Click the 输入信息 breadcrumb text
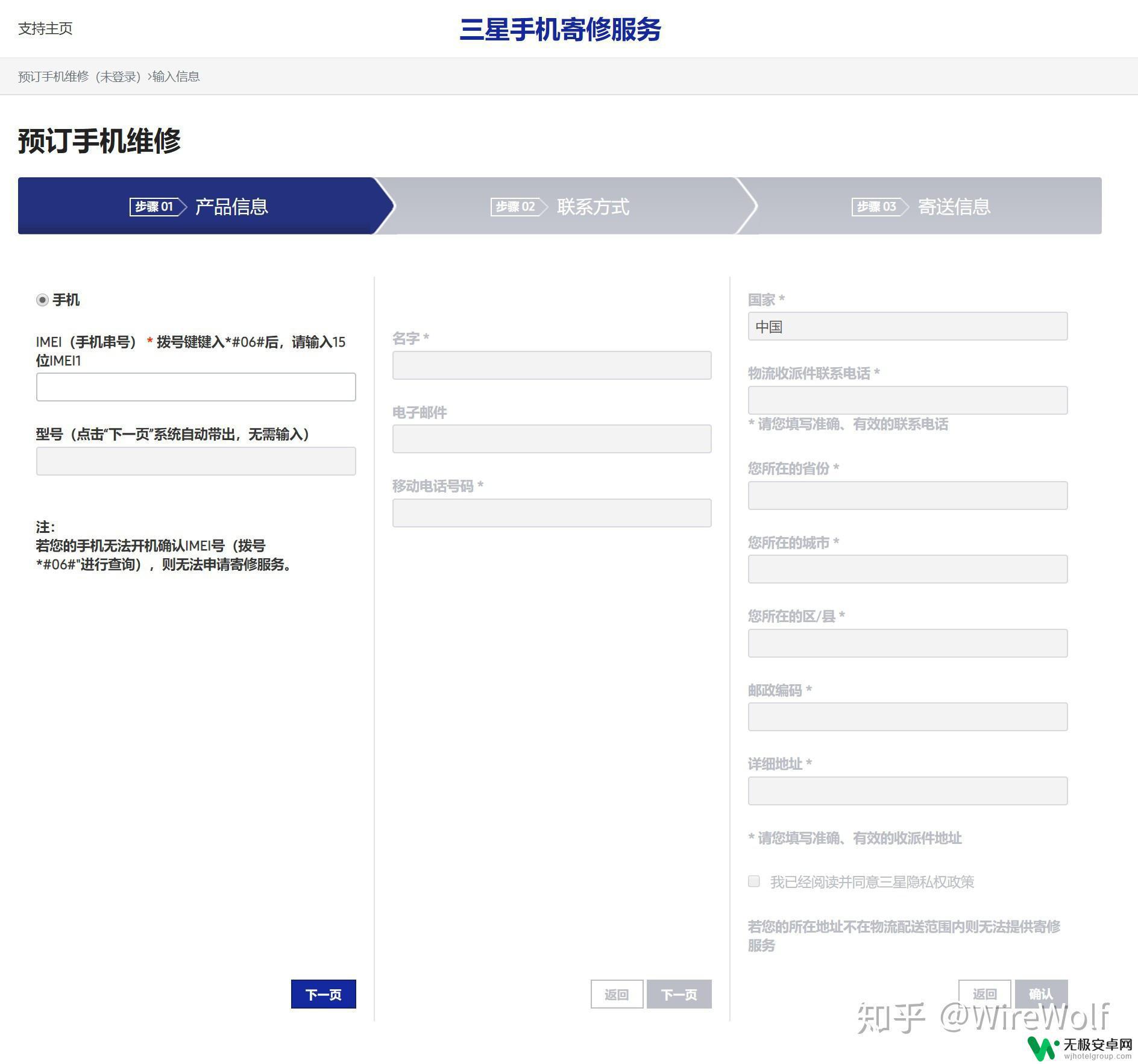Image resolution: width=1138 pixels, height=1064 pixels. click(176, 77)
